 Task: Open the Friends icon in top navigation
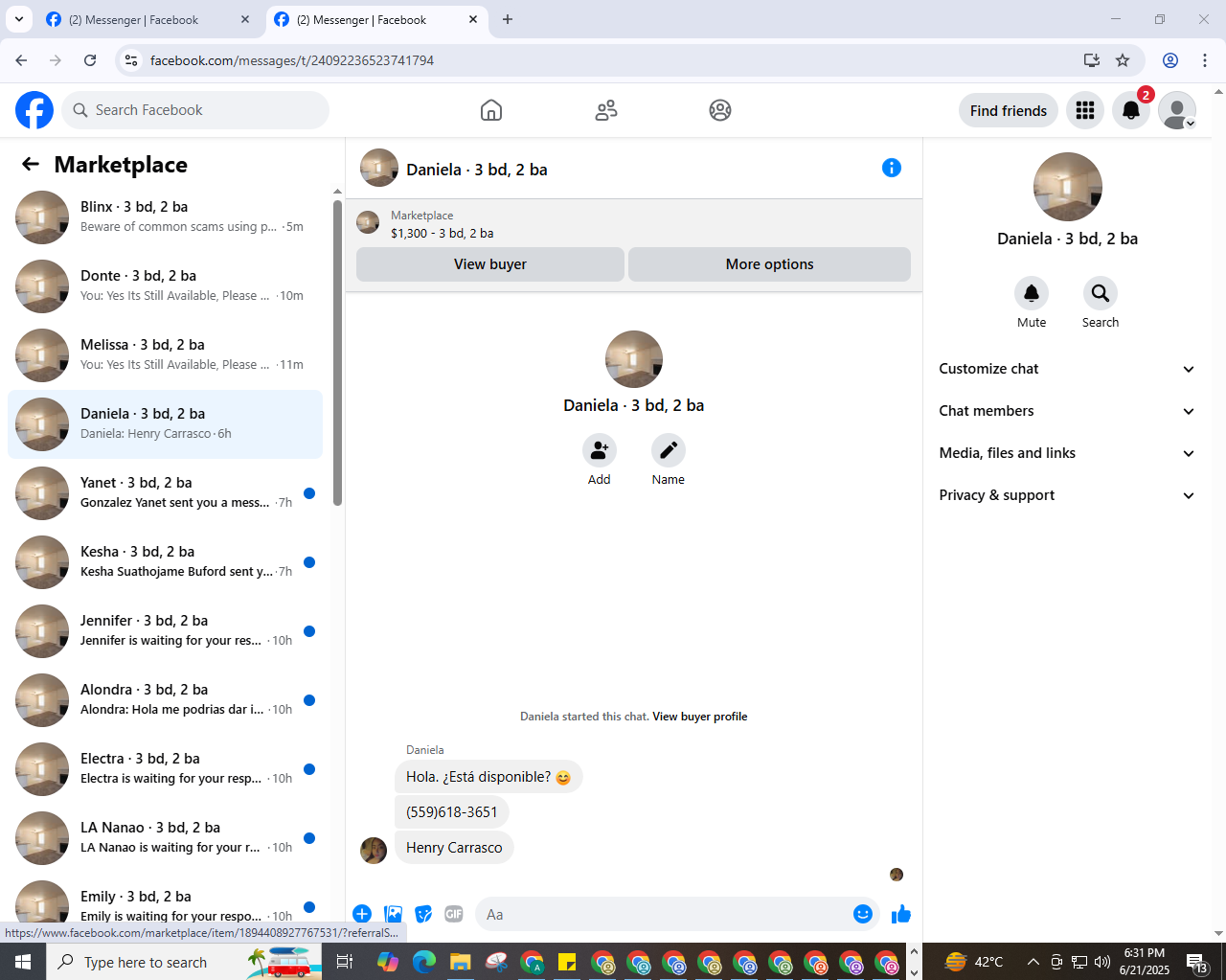click(606, 110)
